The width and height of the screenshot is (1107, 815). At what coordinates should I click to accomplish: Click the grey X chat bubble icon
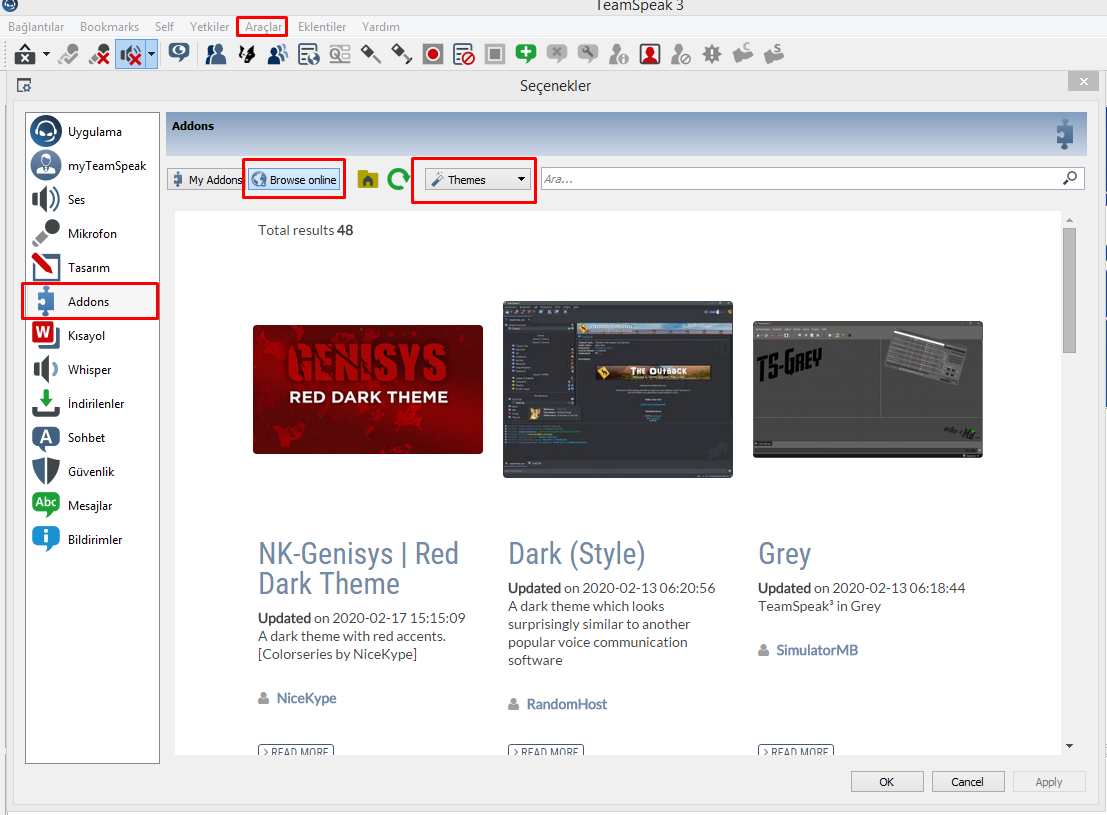coord(557,54)
